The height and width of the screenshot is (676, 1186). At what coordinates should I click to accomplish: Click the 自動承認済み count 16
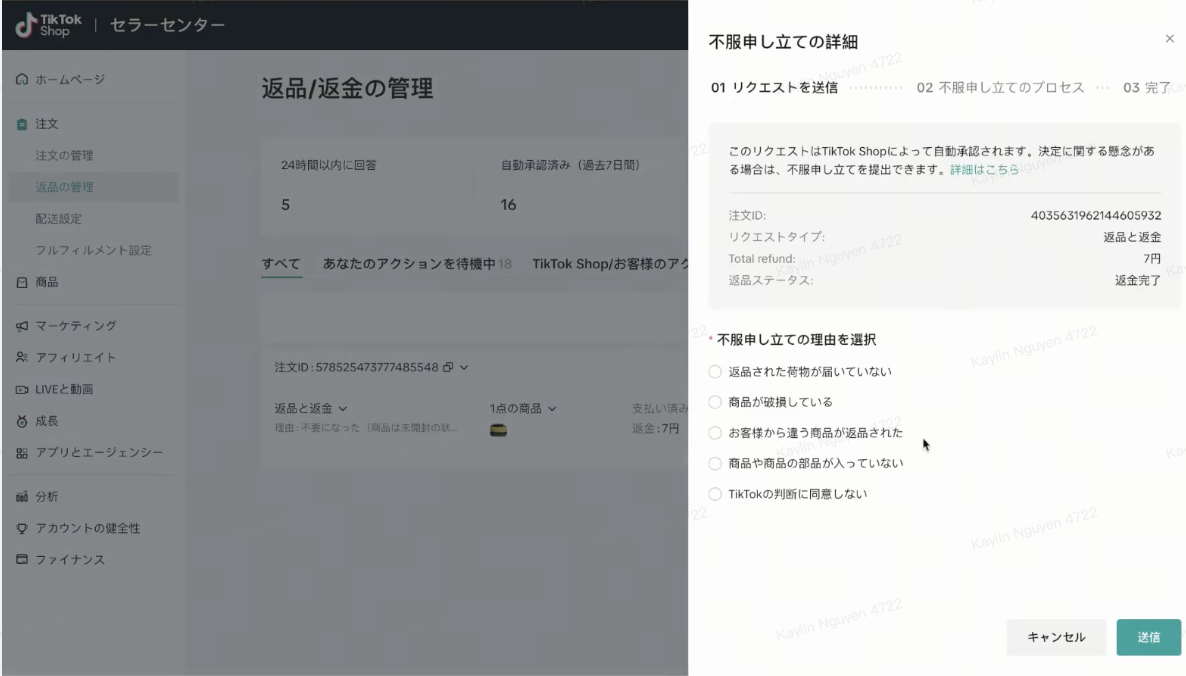pos(508,205)
